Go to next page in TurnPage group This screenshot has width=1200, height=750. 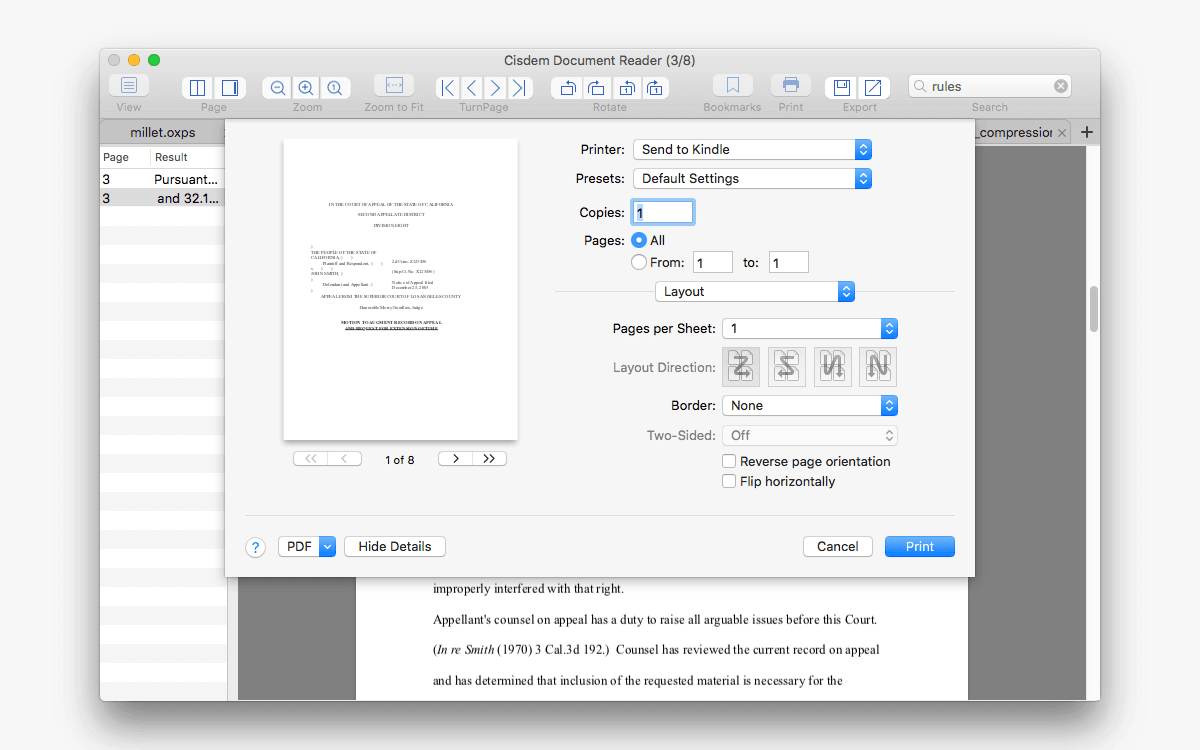495,88
